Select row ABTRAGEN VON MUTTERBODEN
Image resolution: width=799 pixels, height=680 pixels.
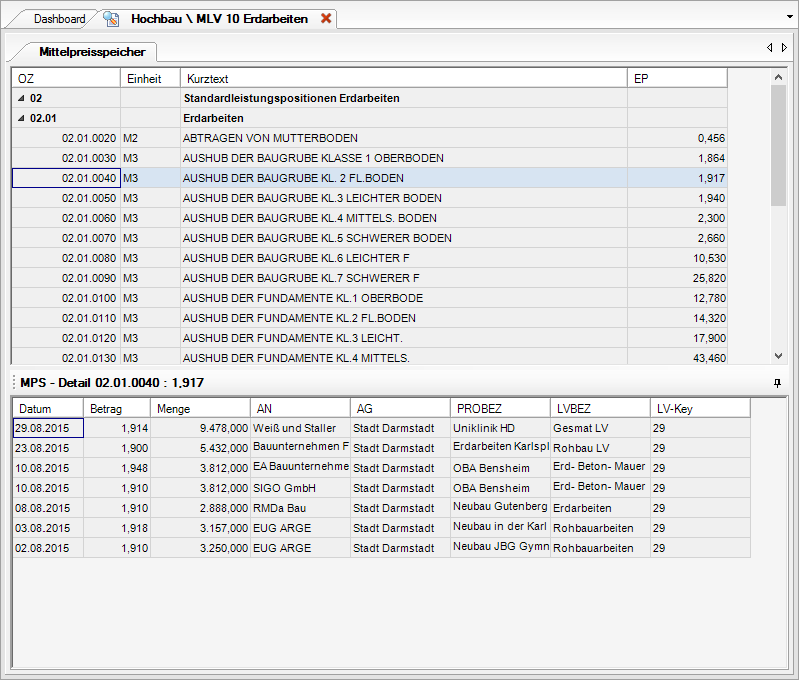coord(369,138)
